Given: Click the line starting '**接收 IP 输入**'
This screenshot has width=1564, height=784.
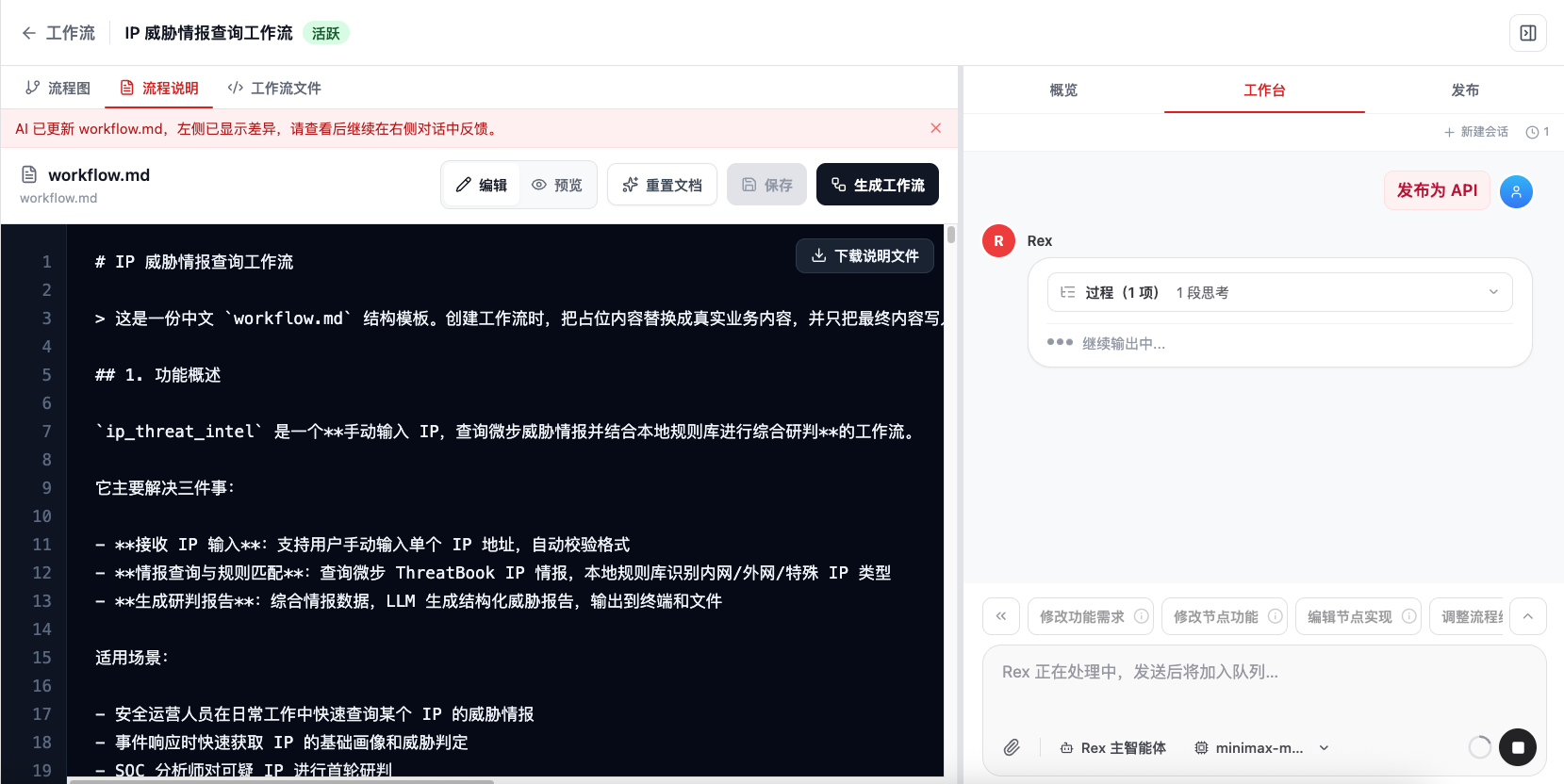Looking at the screenshot, I should click(x=363, y=545).
